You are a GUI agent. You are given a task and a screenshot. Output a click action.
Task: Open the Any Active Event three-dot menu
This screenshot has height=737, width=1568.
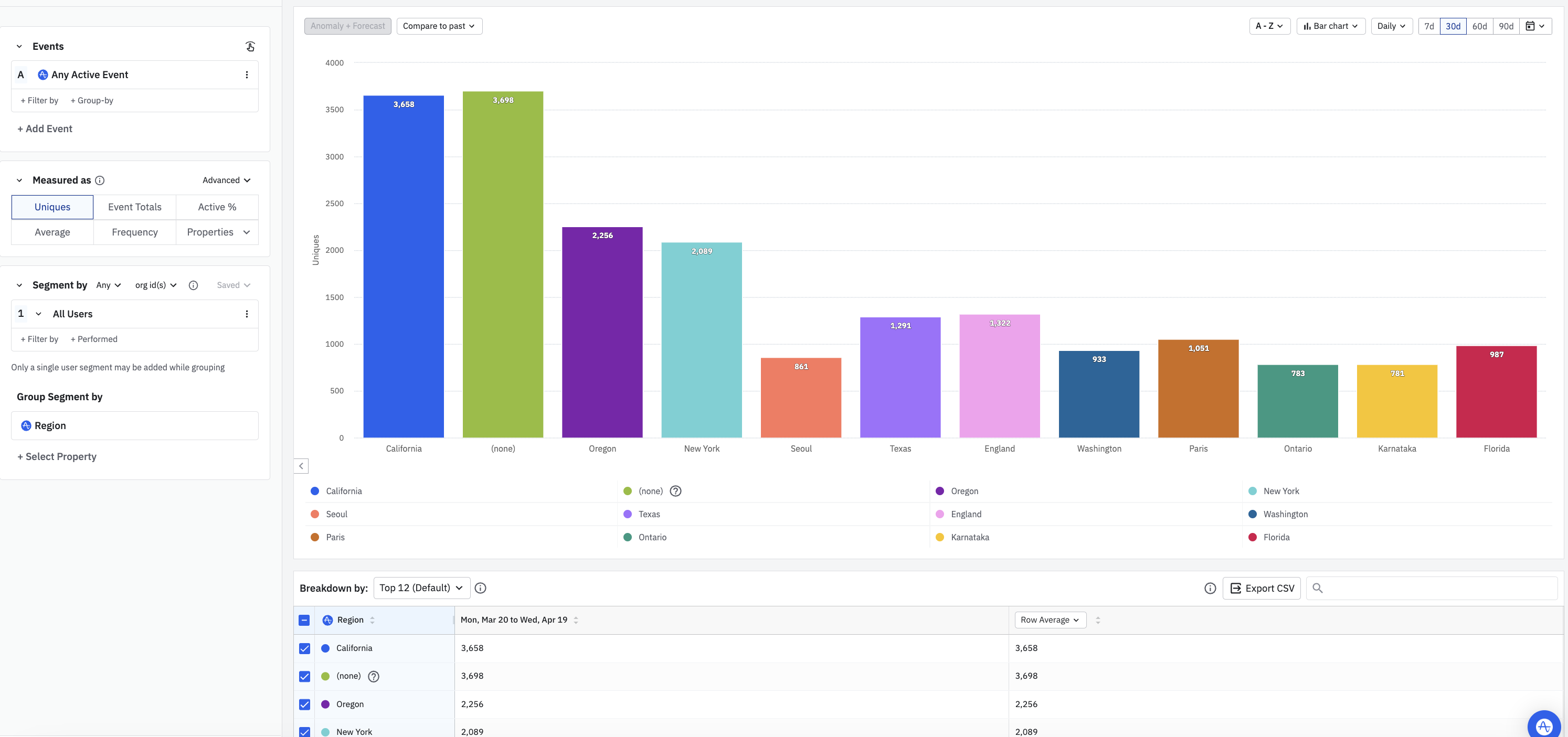247,75
